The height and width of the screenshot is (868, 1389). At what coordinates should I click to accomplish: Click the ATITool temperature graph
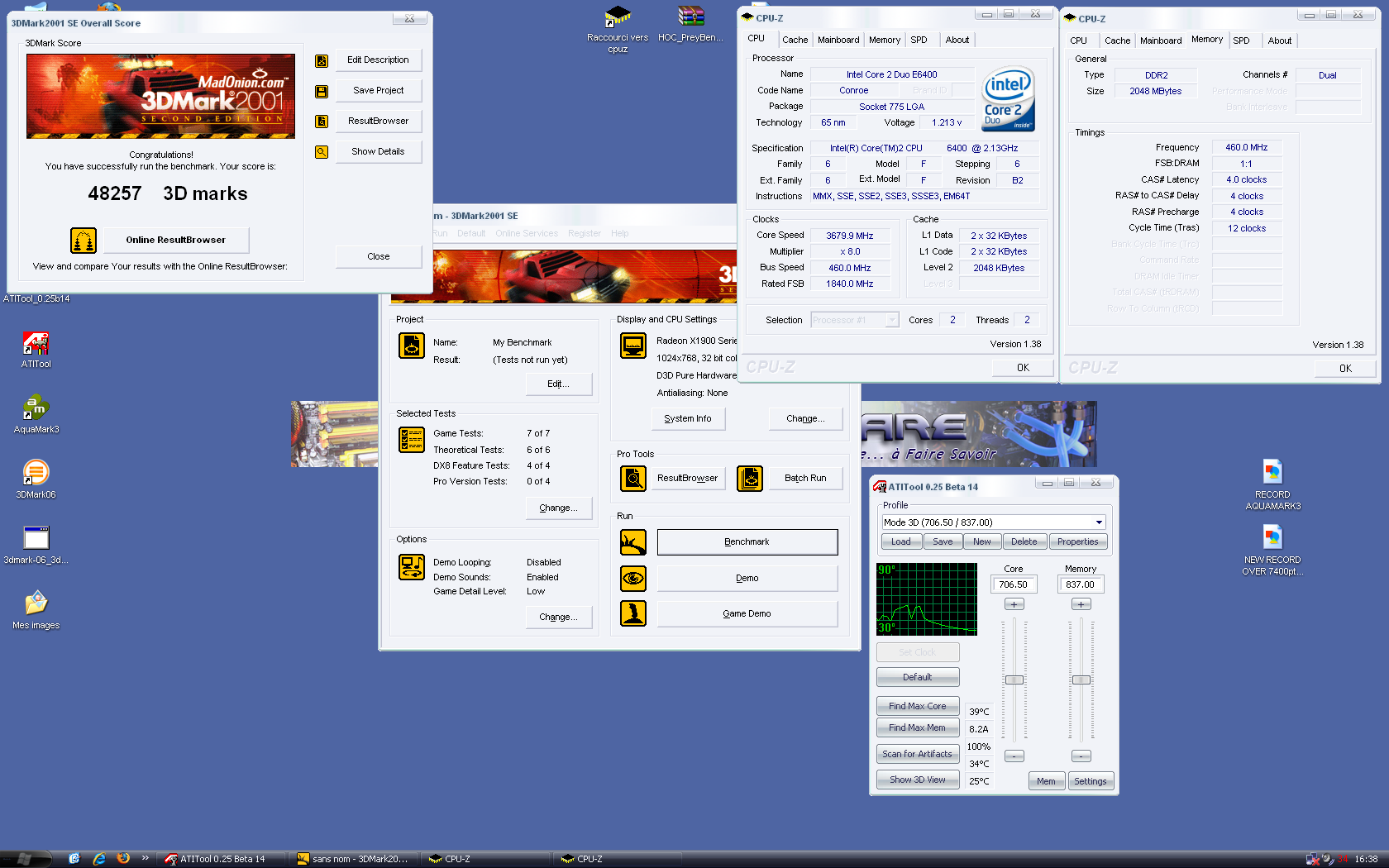pos(927,599)
